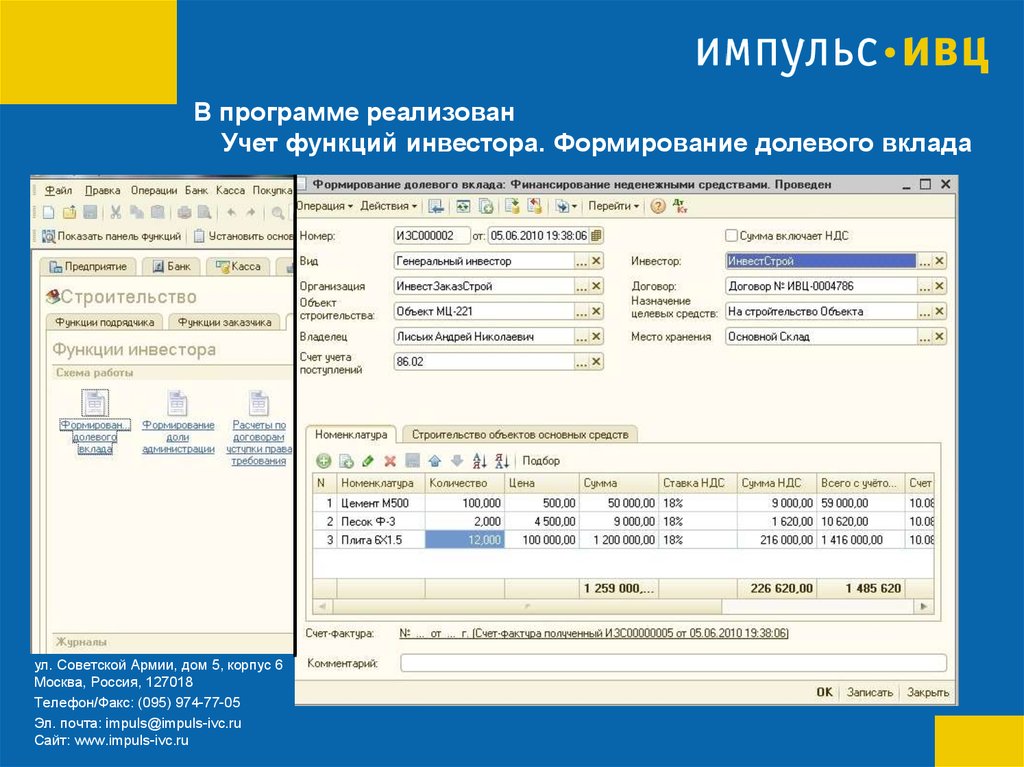Click the Cut scissors icon
This screenshot has height=767, width=1024.
116,212
